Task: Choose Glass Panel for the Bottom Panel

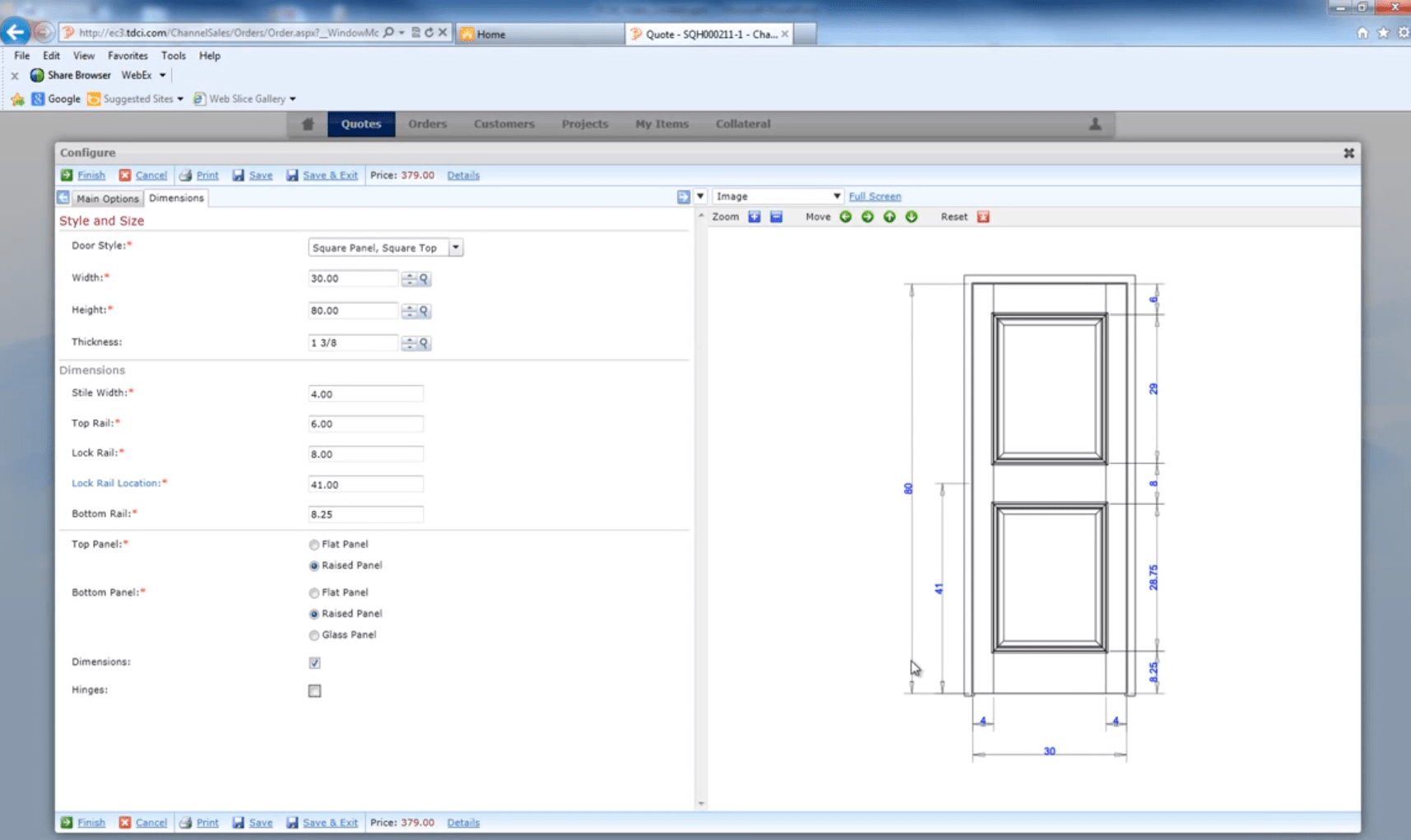Action: [314, 635]
